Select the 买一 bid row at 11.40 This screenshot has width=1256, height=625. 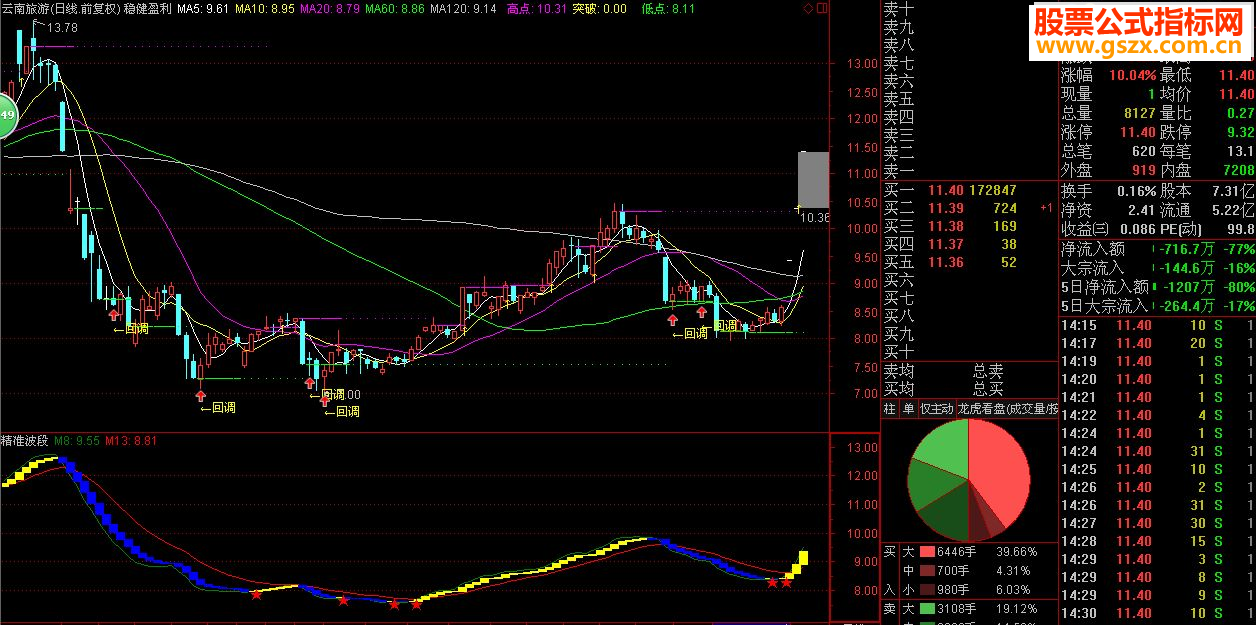coord(969,190)
